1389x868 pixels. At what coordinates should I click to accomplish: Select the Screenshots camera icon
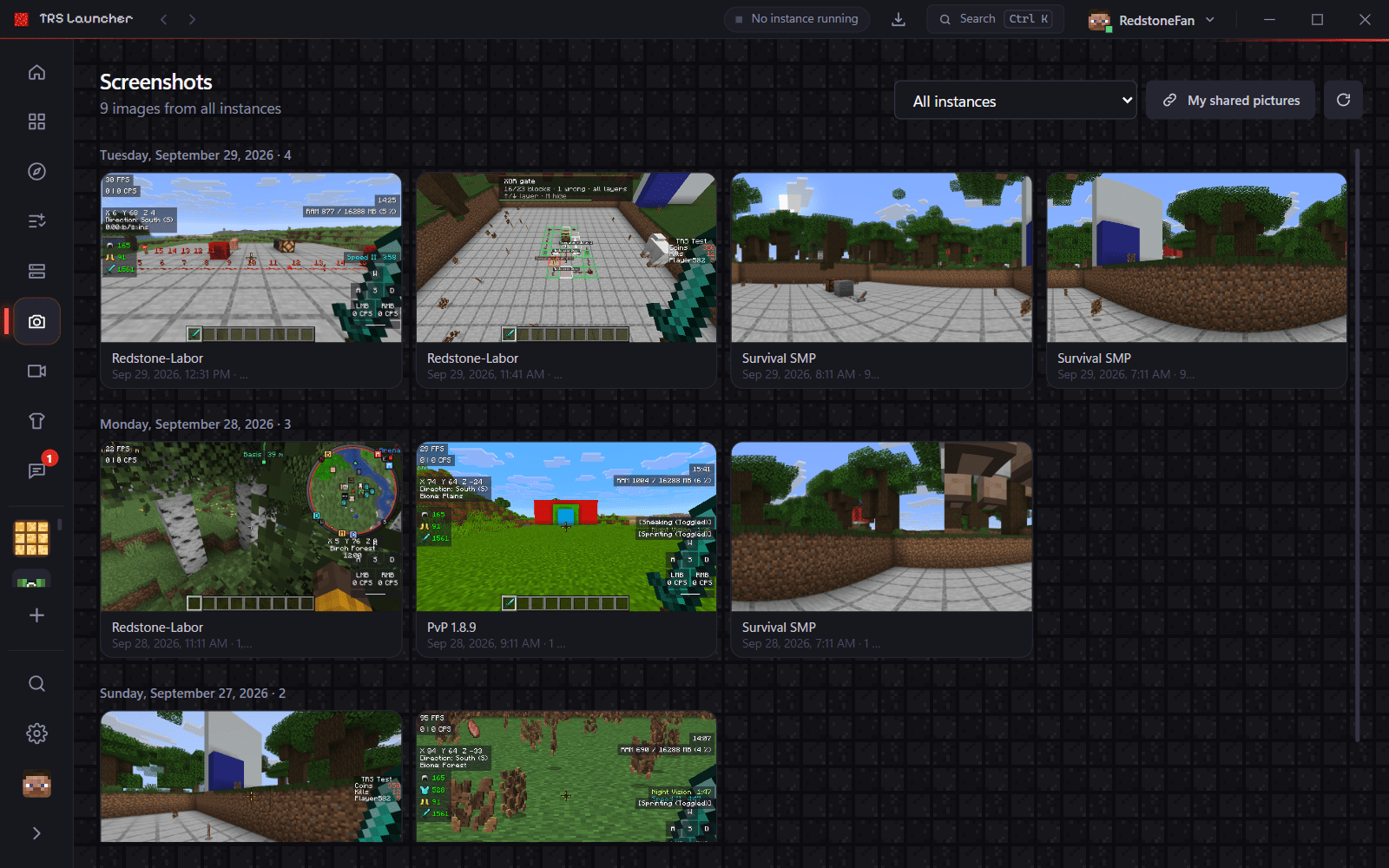(x=36, y=321)
